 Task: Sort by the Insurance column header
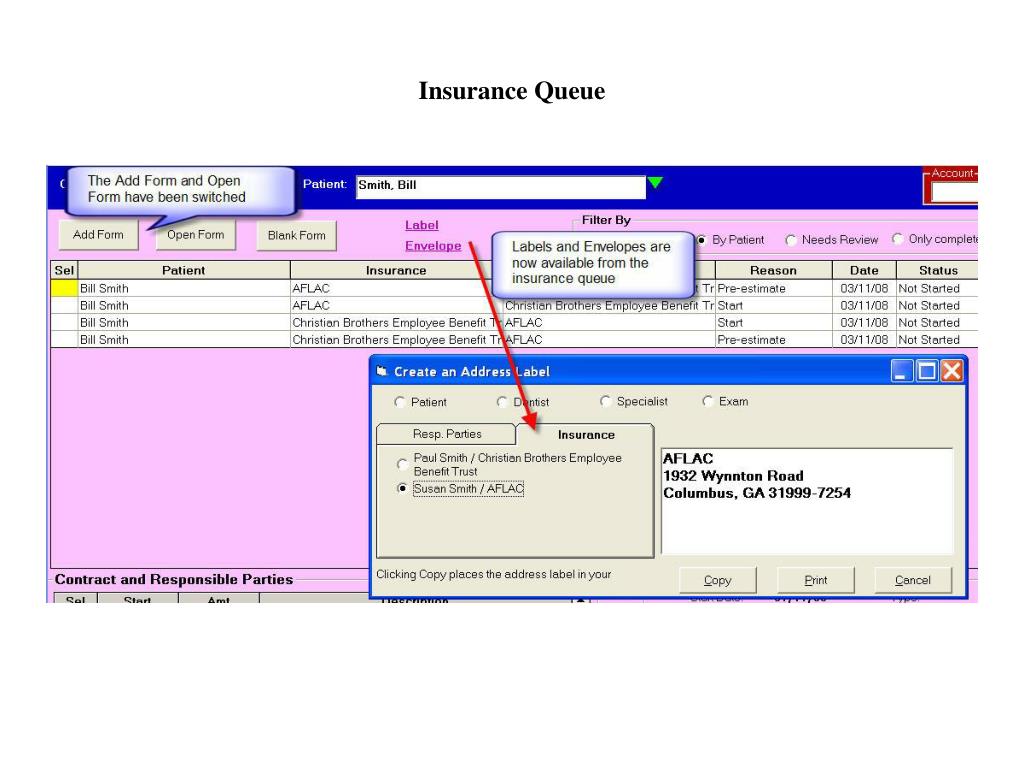(x=396, y=270)
